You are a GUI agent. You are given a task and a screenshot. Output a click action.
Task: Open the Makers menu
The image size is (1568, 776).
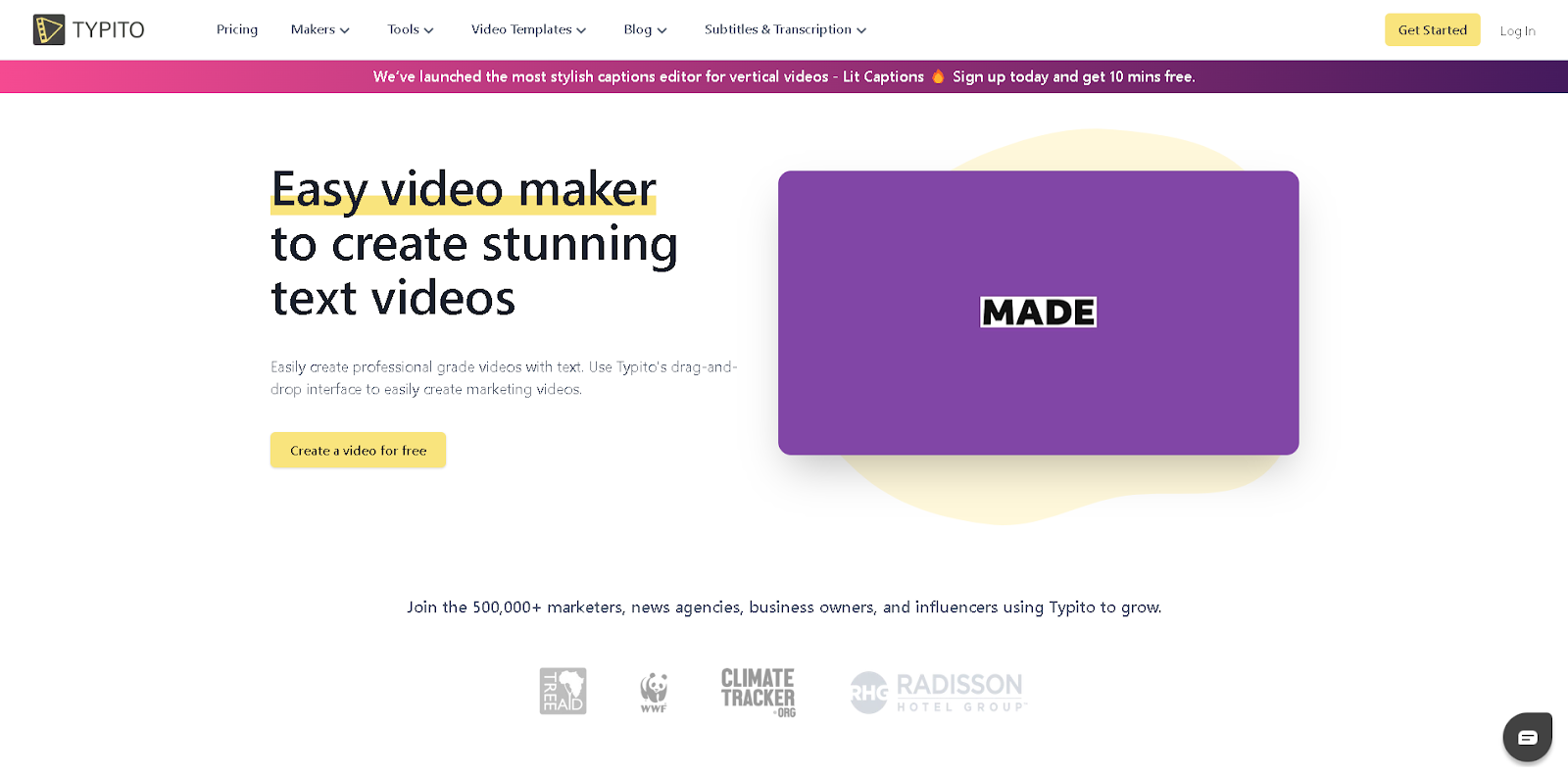(320, 29)
